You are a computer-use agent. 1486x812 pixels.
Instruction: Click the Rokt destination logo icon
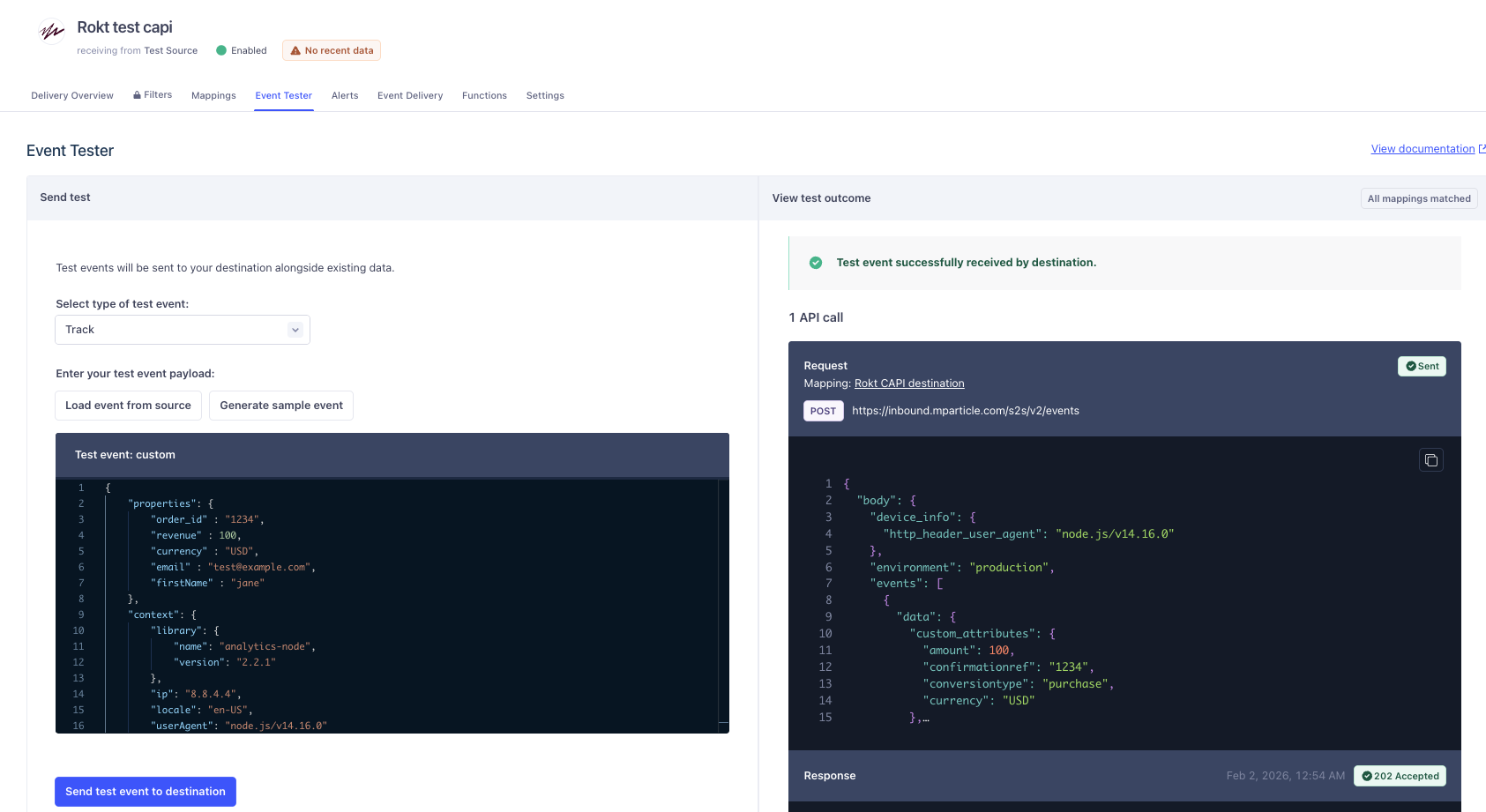(x=52, y=32)
